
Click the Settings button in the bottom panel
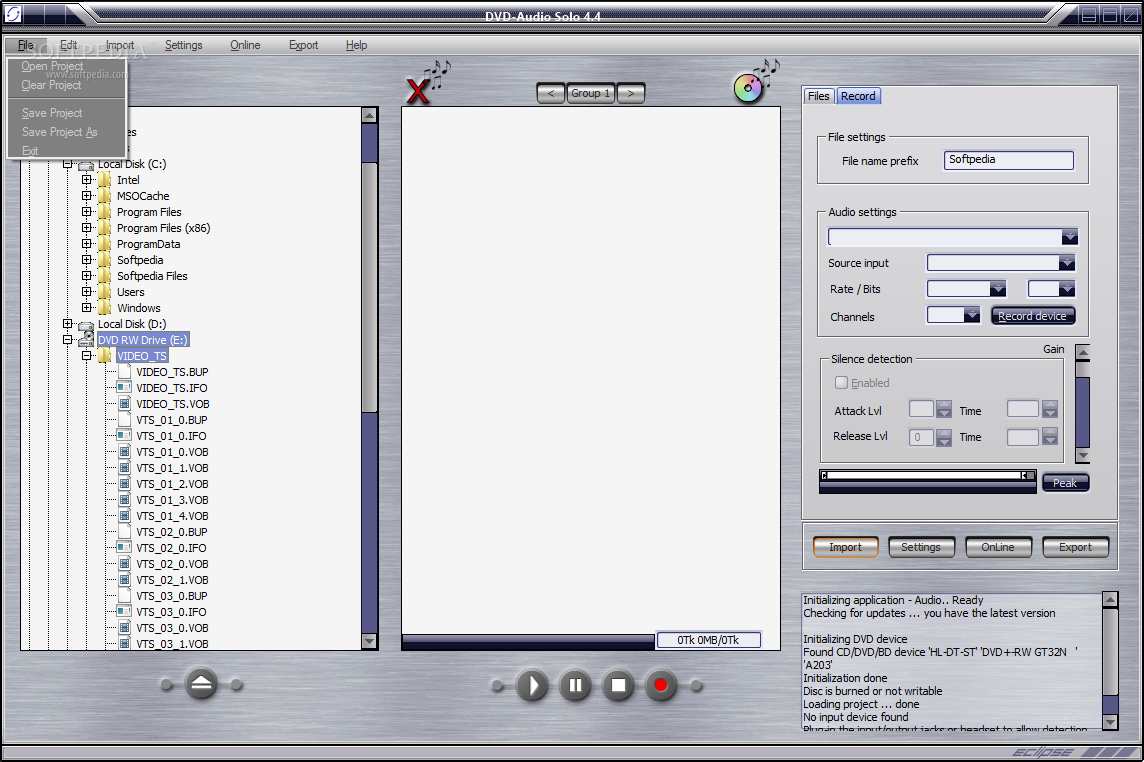tap(921, 547)
